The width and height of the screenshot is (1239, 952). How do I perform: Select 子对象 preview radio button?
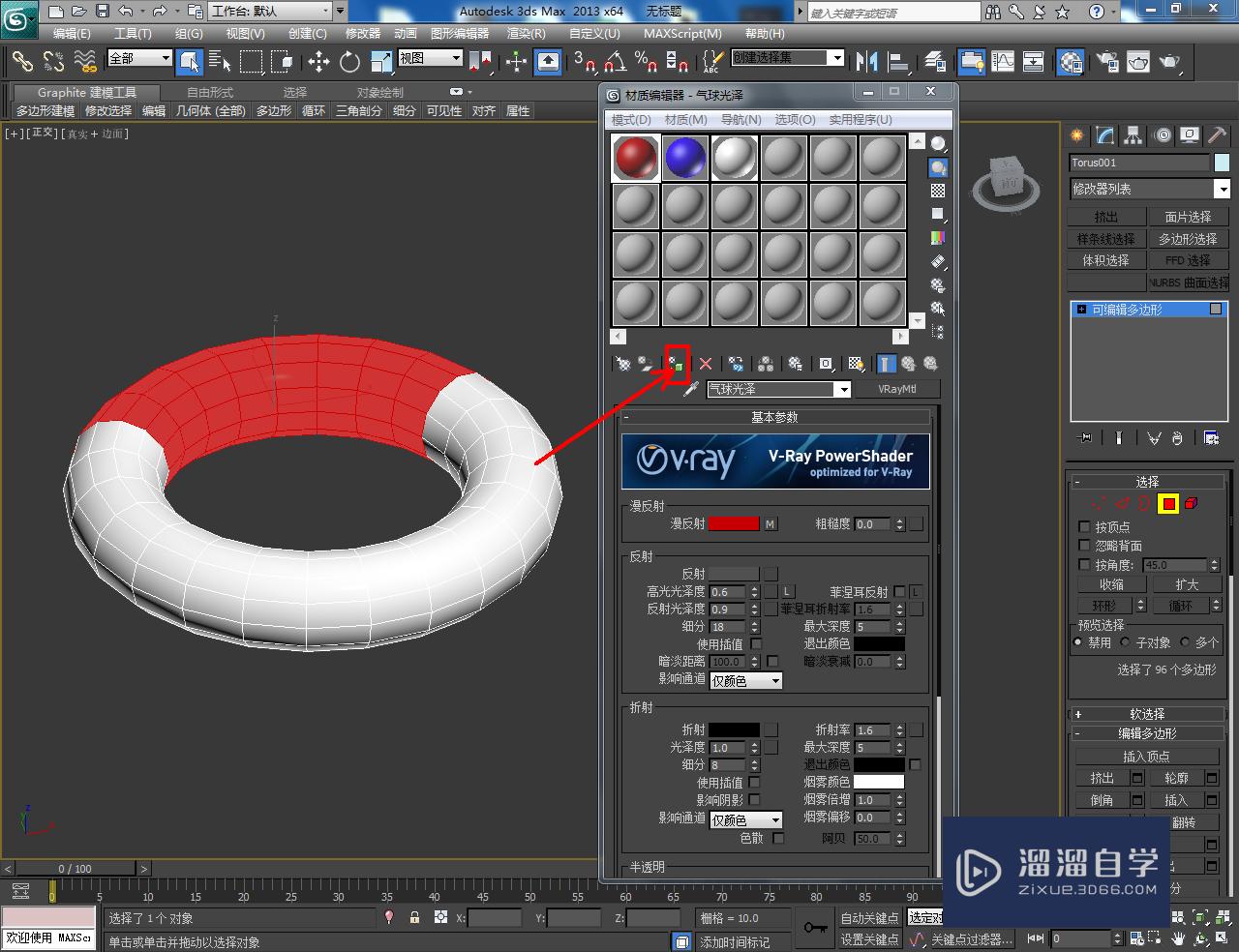pyautogui.click(x=1126, y=641)
